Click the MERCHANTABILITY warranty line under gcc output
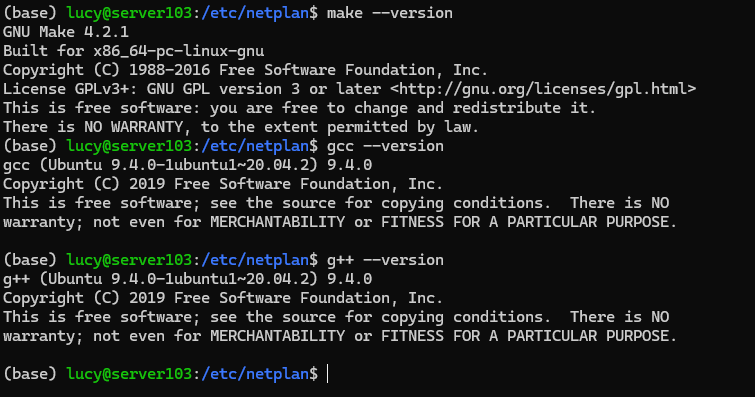The width and height of the screenshot is (755, 397). [x=340, y=222]
